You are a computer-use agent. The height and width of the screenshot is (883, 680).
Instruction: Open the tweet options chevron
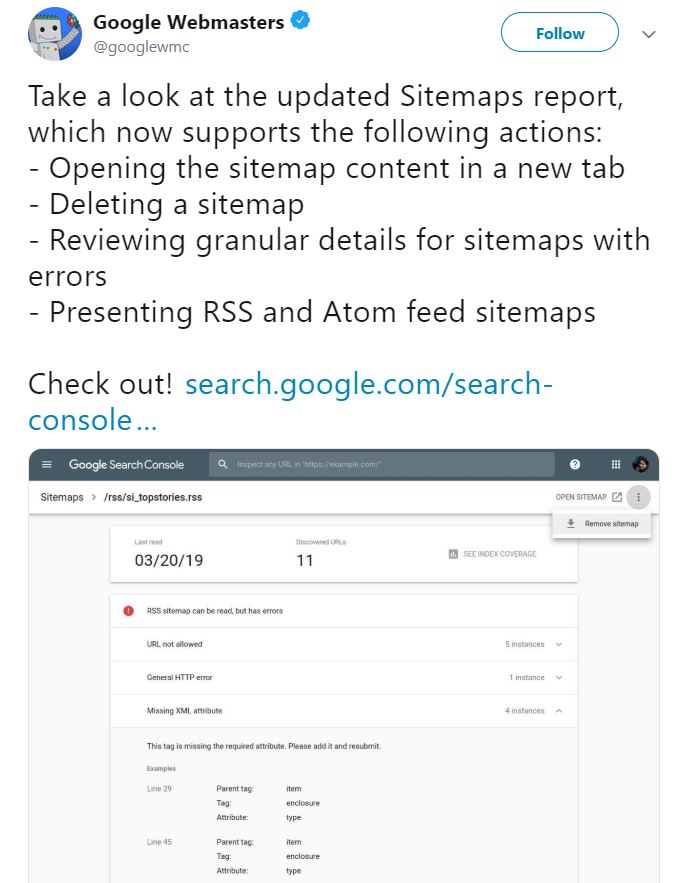[649, 33]
